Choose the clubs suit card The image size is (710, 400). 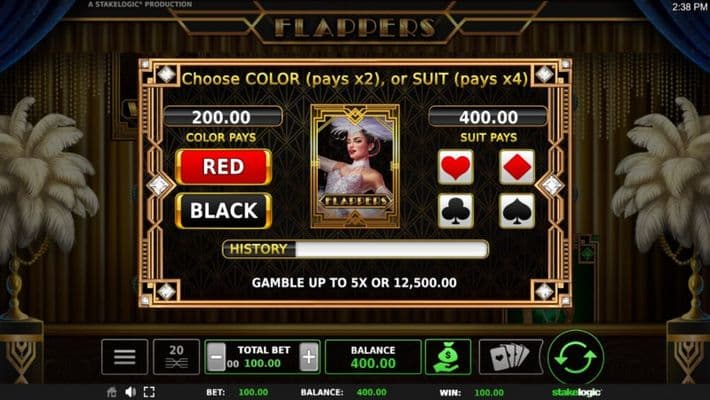(x=456, y=211)
